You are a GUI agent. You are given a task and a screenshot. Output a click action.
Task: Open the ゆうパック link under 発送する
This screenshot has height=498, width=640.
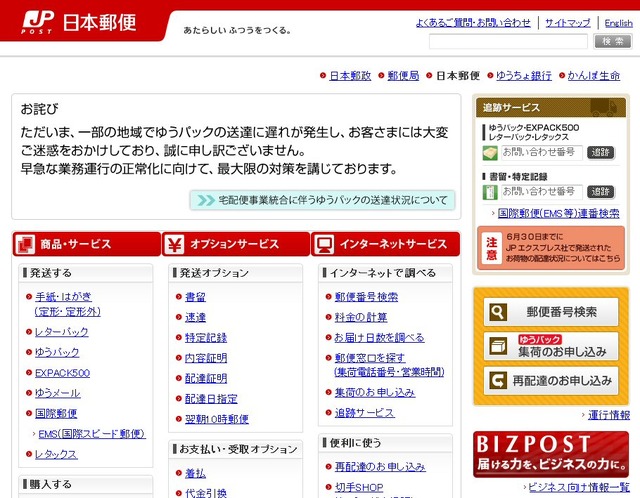[57, 352]
